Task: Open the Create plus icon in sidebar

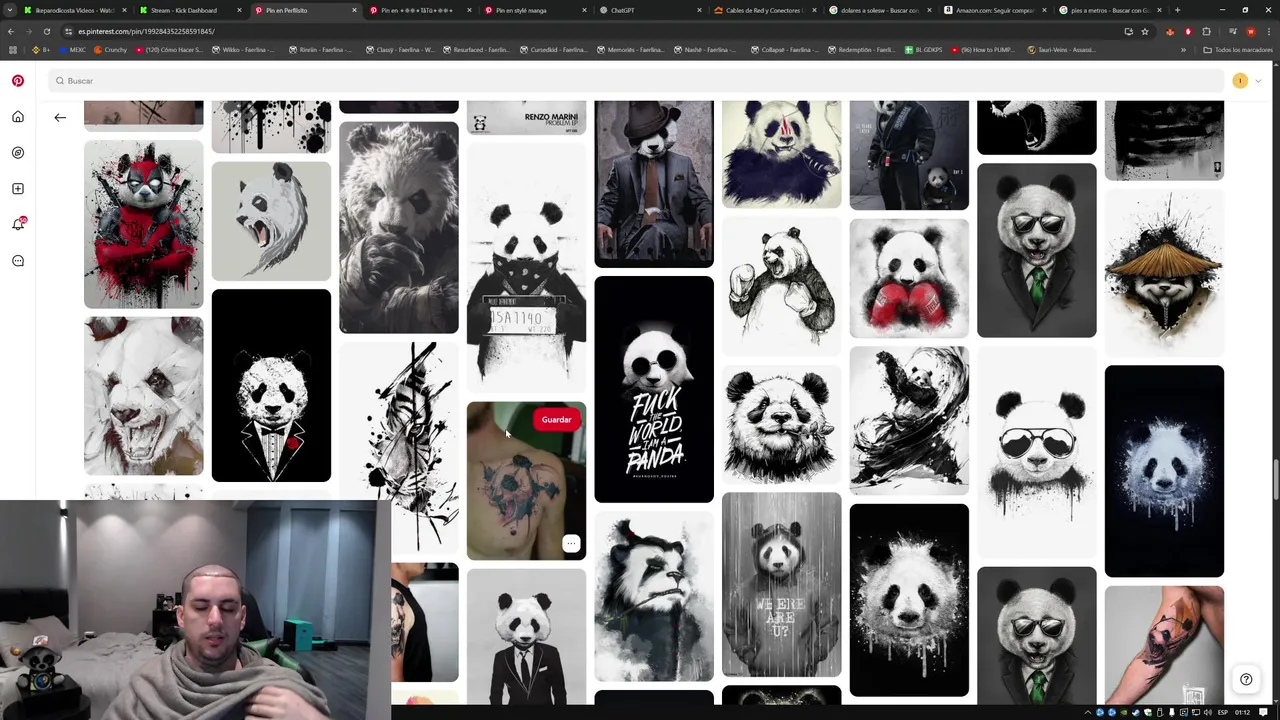Action: click(18, 189)
